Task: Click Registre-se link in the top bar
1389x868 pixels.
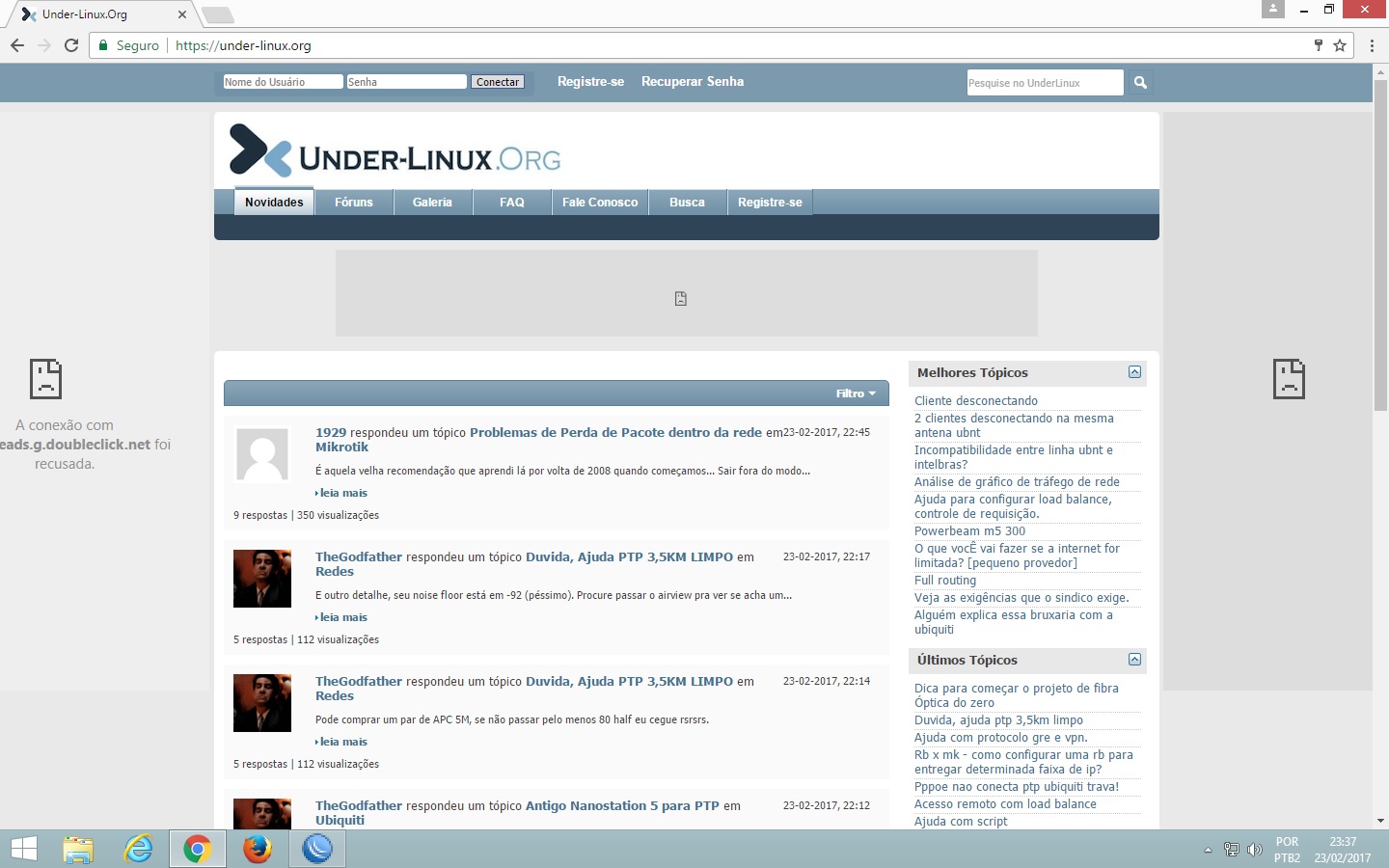Action: point(590,81)
